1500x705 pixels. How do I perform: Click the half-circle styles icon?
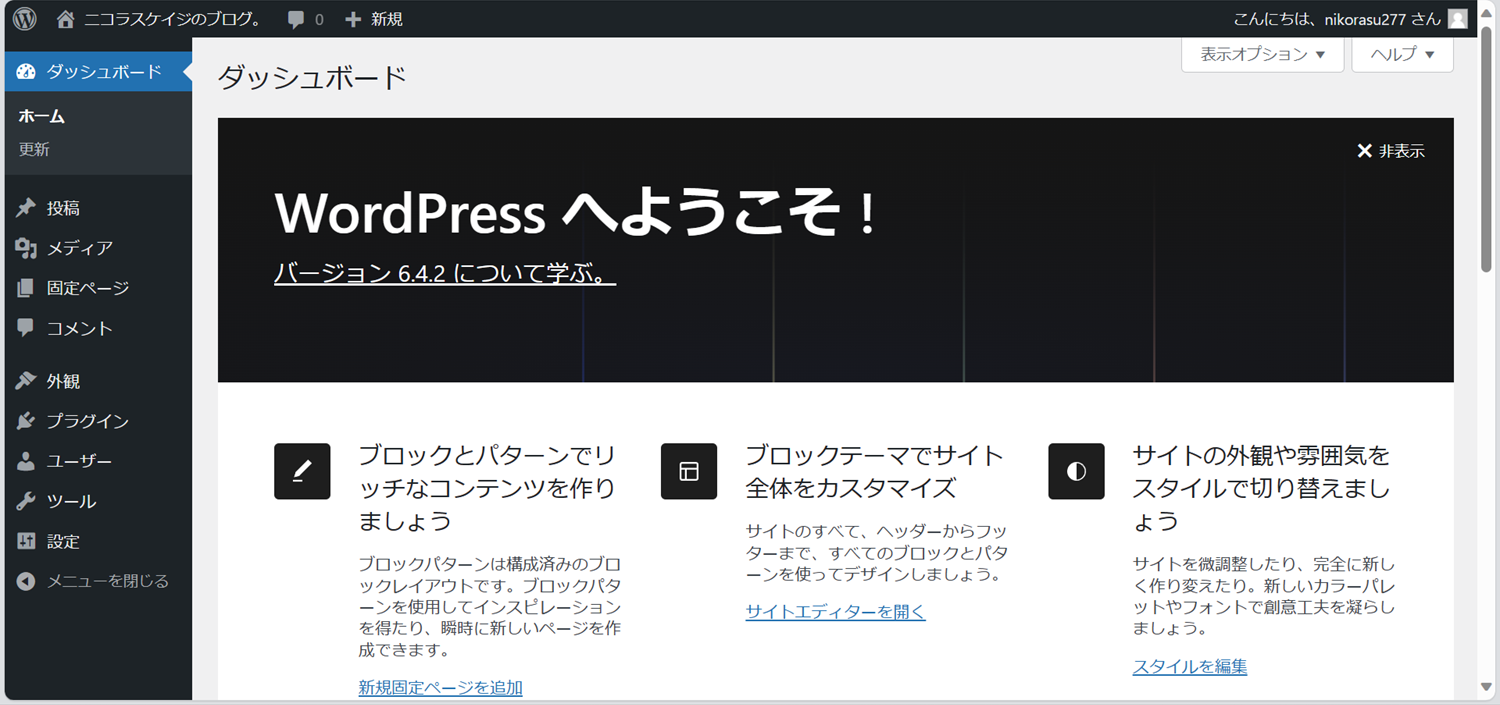click(x=1076, y=471)
